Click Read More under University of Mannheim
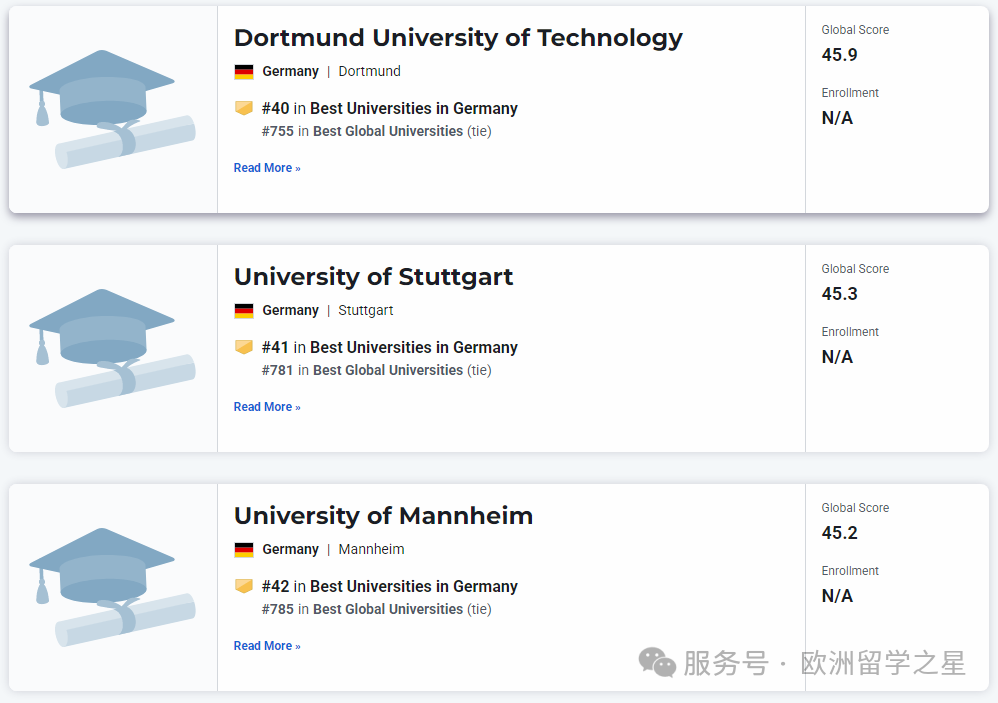998x703 pixels. (266, 646)
